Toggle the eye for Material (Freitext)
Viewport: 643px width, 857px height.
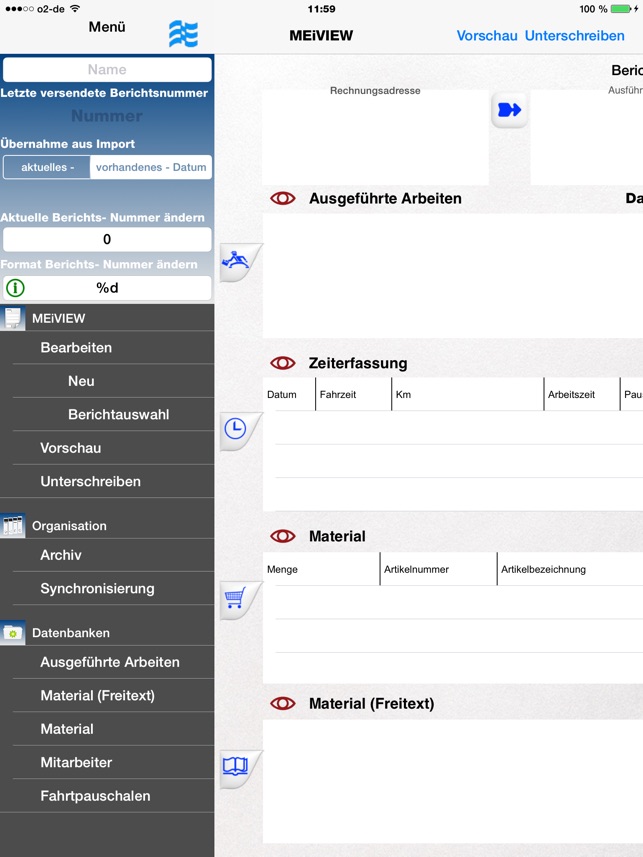[x=283, y=703]
